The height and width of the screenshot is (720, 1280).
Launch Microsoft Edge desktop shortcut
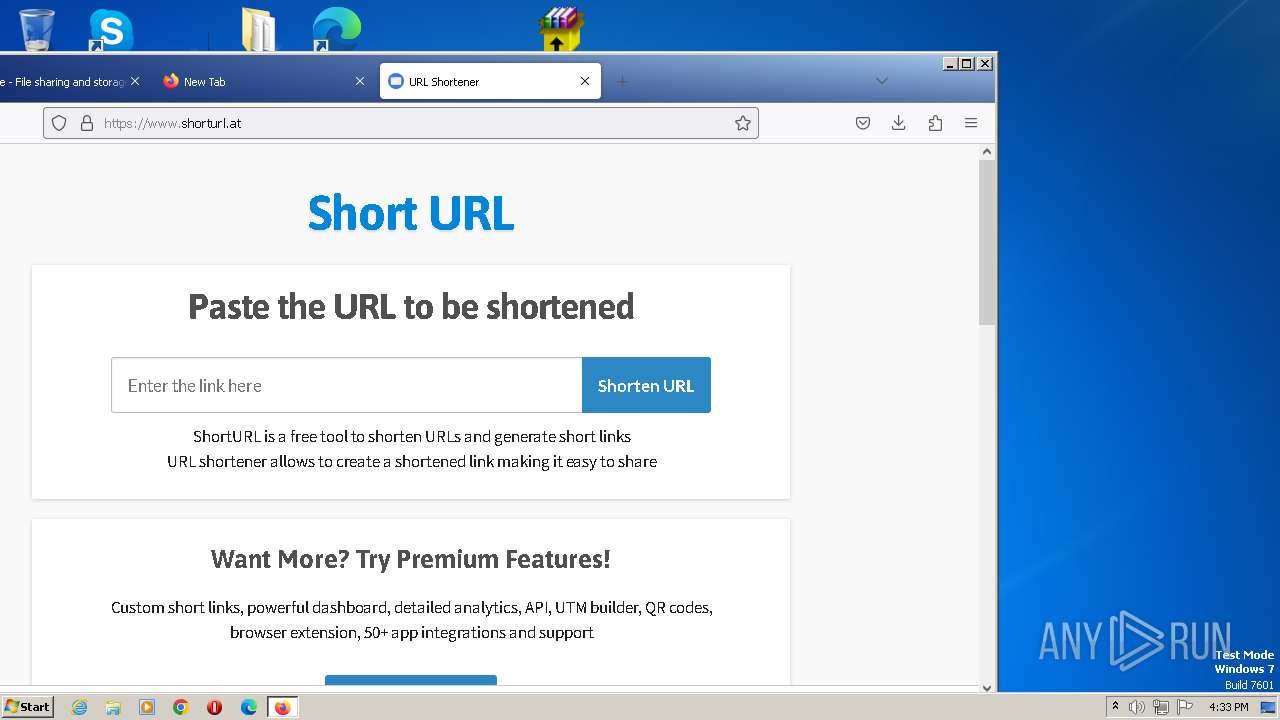point(336,29)
